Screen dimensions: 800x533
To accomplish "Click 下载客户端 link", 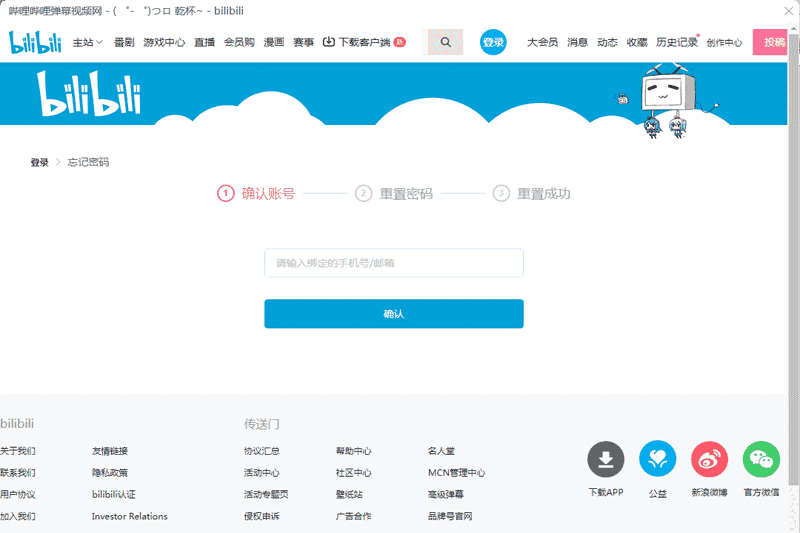I will (364, 42).
